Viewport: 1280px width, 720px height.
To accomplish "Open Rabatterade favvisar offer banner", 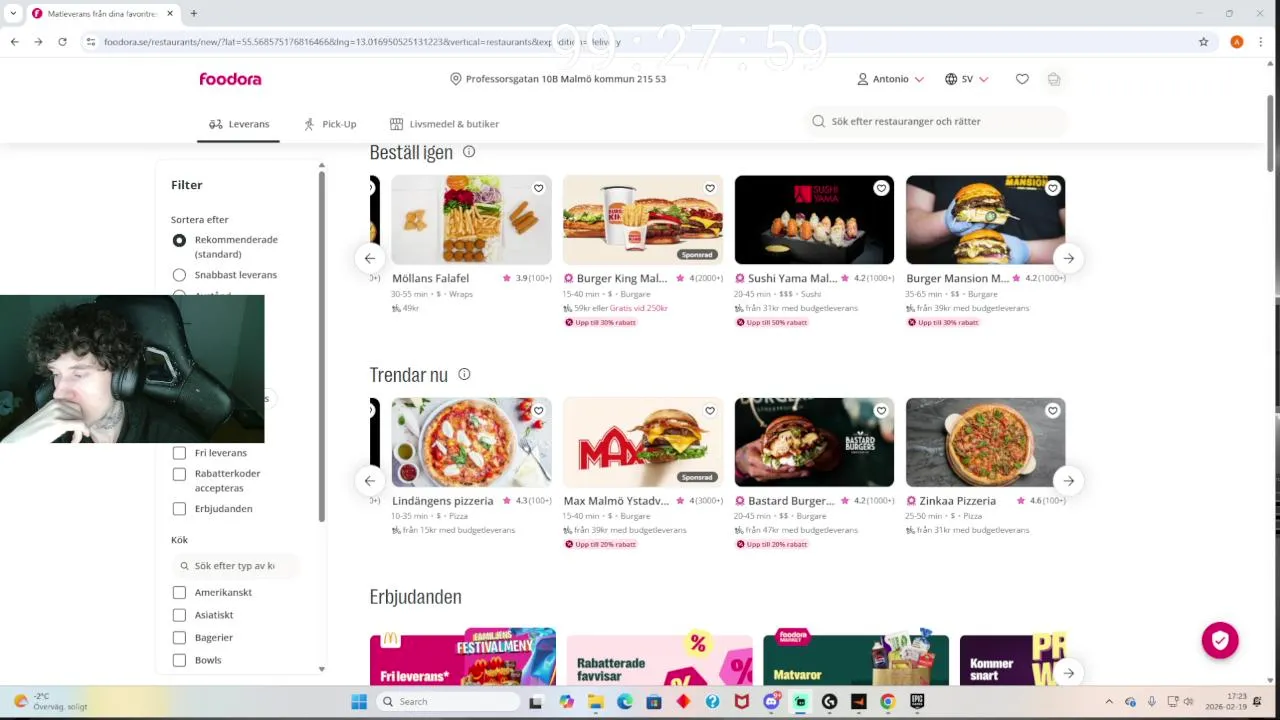I will [x=660, y=659].
